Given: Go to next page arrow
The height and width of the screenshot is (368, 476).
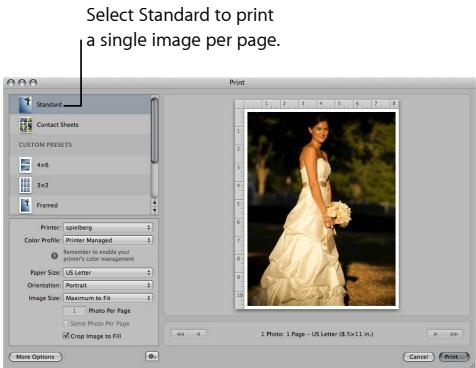Looking at the screenshot, I should pyautogui.click(x=436, y=334).
